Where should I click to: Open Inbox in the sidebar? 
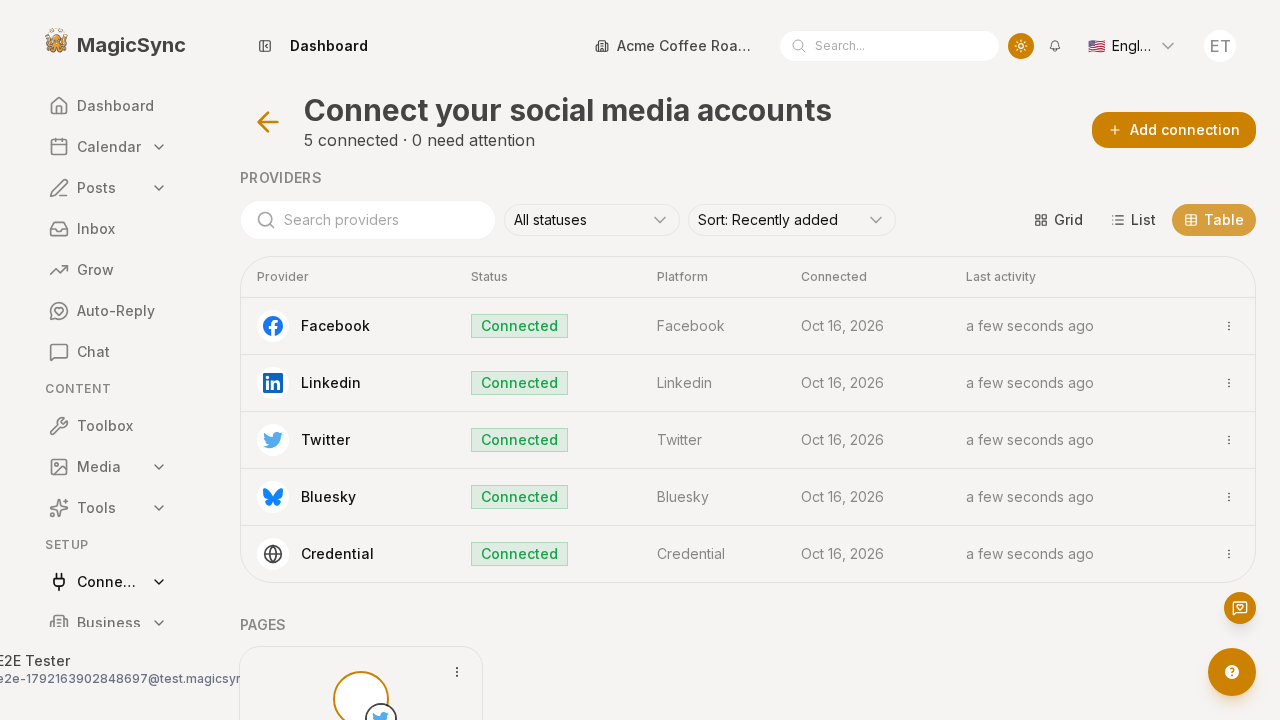108,229
